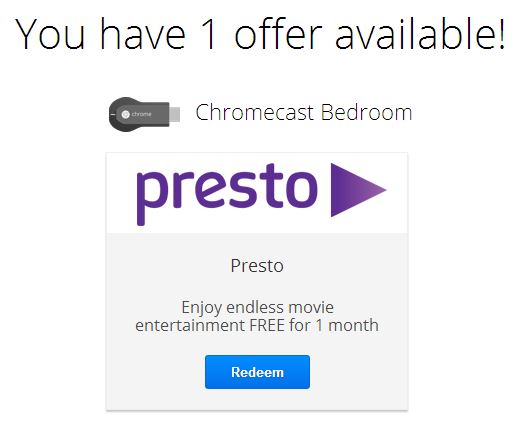Click the Chromecast dongle device image
The image size is (529, 434).
pos(144,114)
